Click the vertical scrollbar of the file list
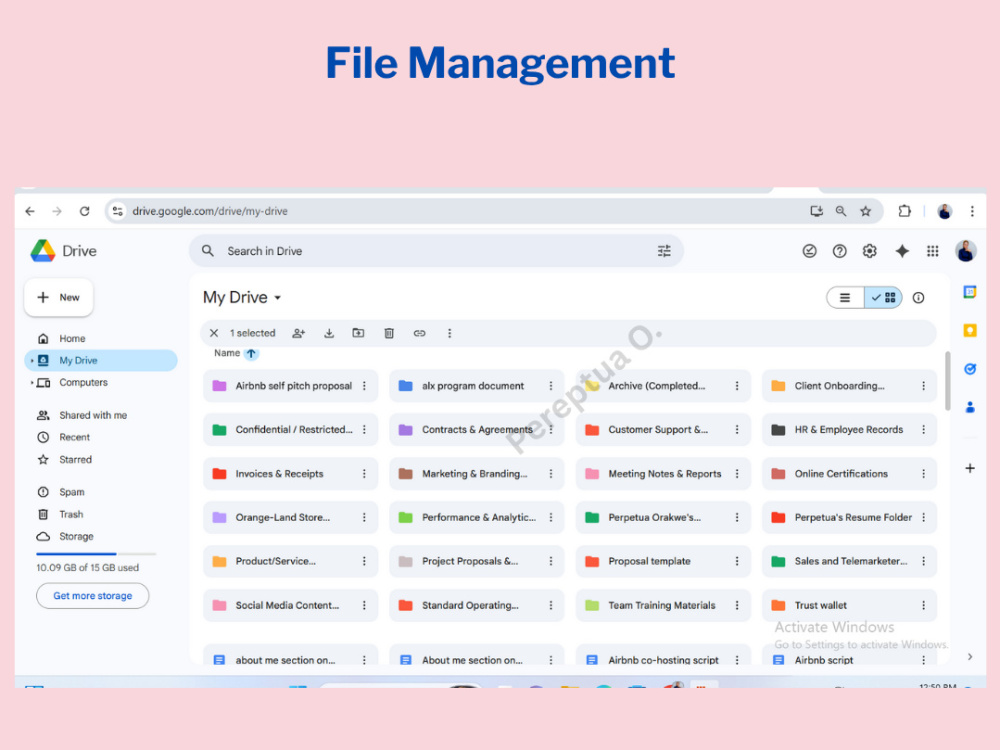This screenshot has height=750, width=1000. click(947, 381)
